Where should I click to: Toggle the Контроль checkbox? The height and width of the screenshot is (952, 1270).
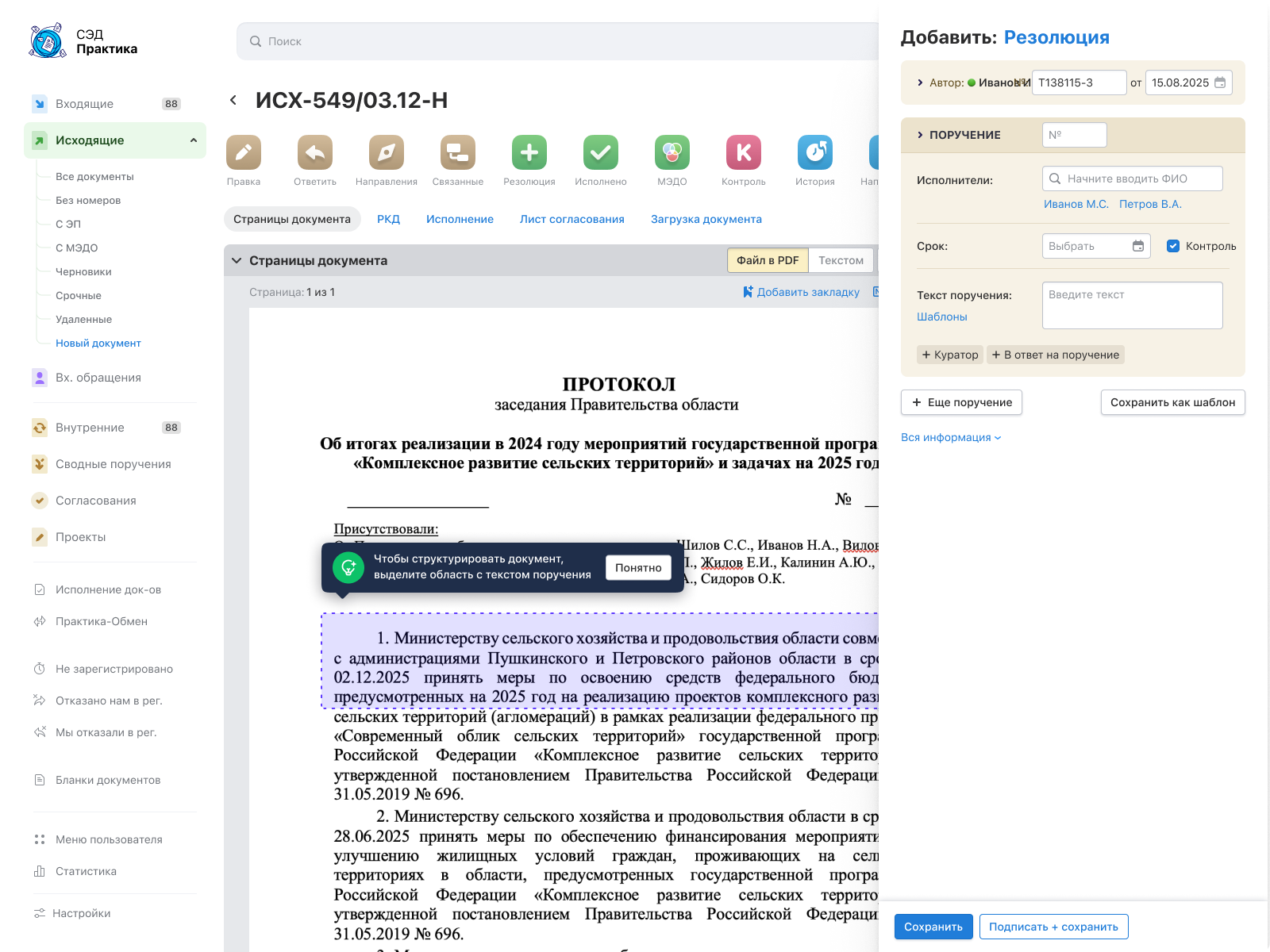click(1173, 246)
